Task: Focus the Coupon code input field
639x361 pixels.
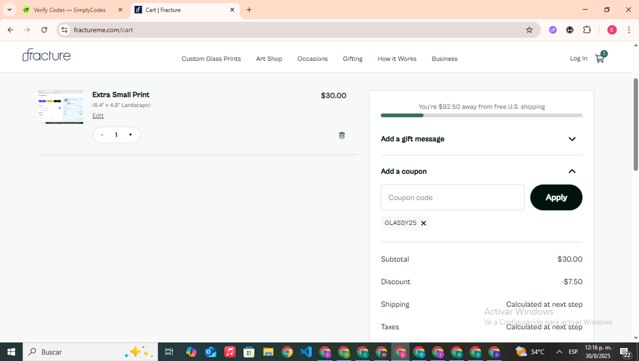Action: pyautogui.click(x=452, y=198)
